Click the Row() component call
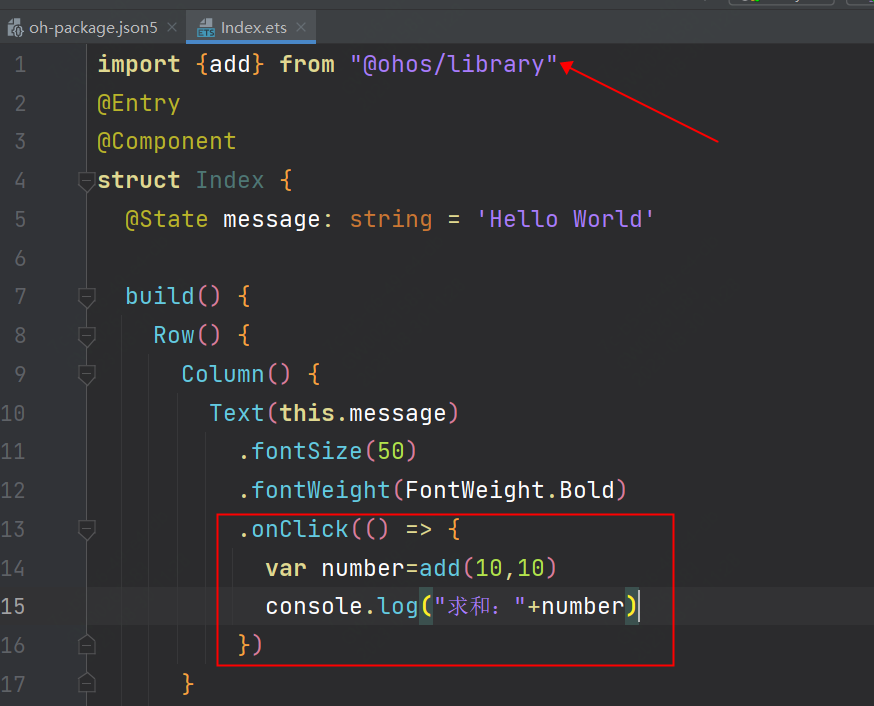This screenshot has width=874, height=706. (x=173, y=335)
